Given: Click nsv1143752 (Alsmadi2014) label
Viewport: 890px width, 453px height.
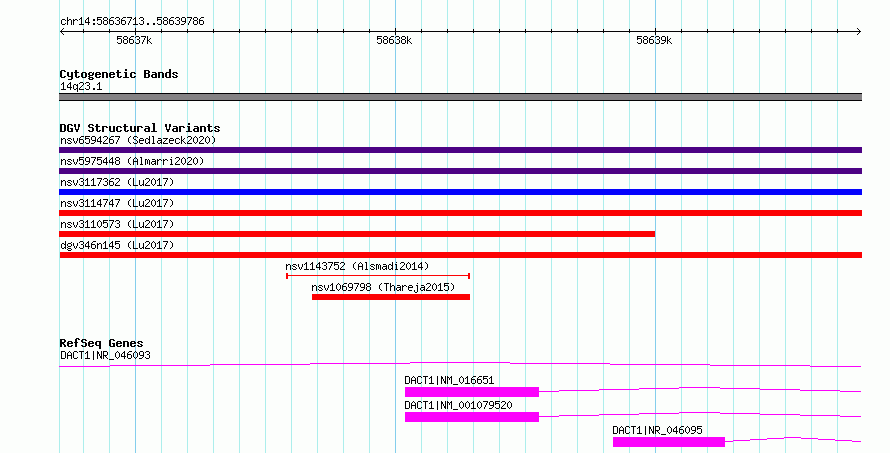Looking at the screenshot, I should [x=357, y=266].
